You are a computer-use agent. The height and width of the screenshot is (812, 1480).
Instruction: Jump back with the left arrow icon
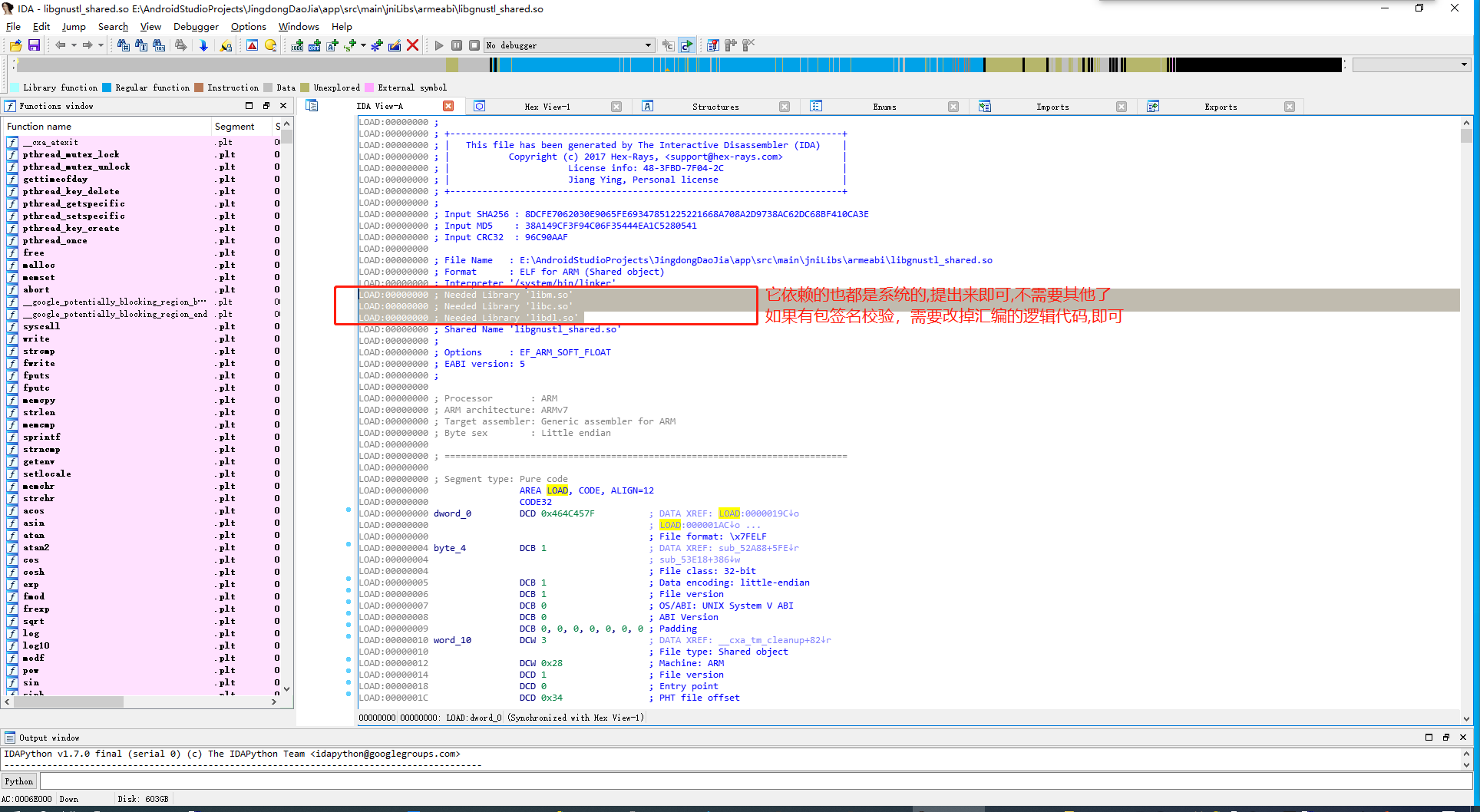click(60, 45)
